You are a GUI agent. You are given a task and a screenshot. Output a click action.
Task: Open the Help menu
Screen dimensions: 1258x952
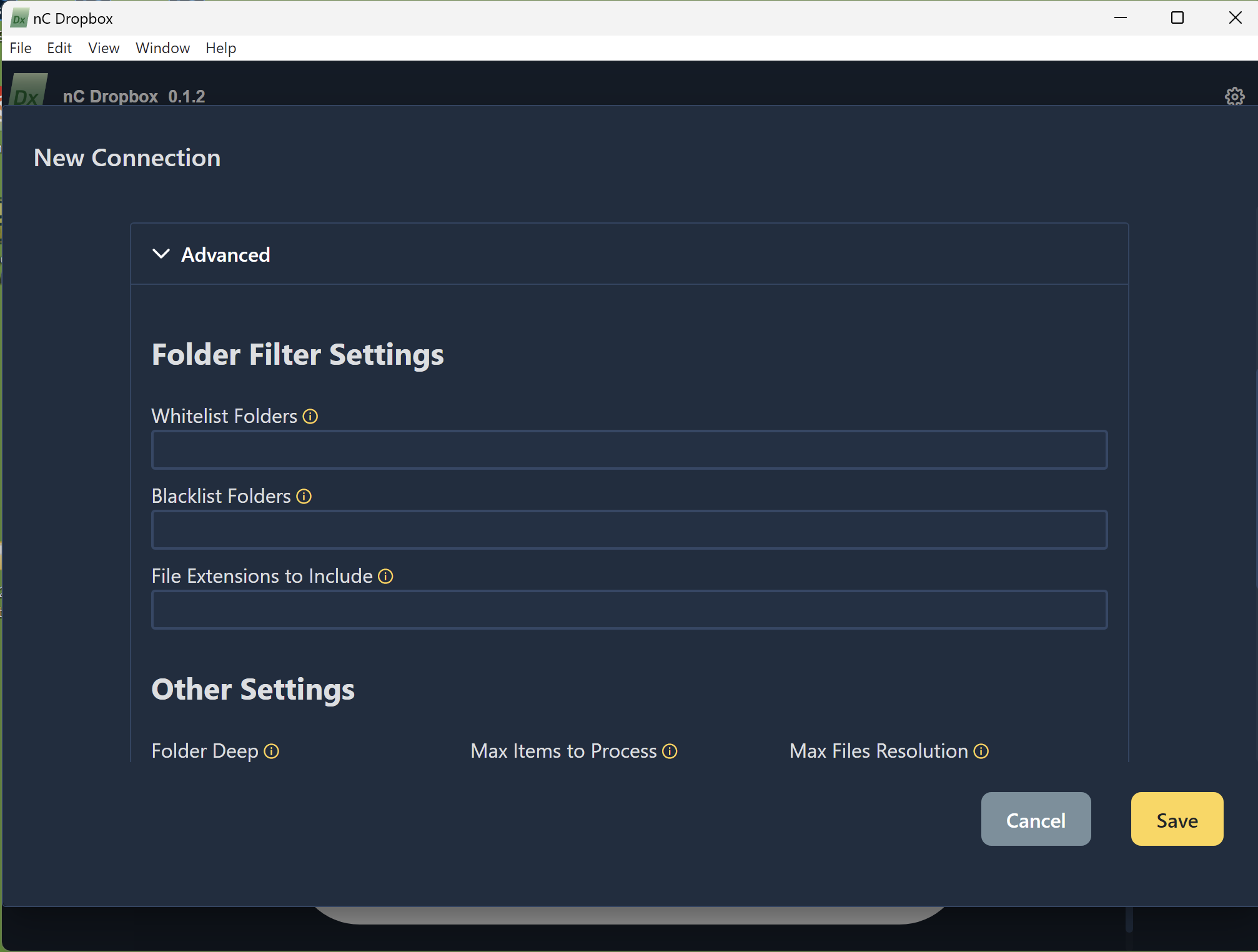[220, 48]
